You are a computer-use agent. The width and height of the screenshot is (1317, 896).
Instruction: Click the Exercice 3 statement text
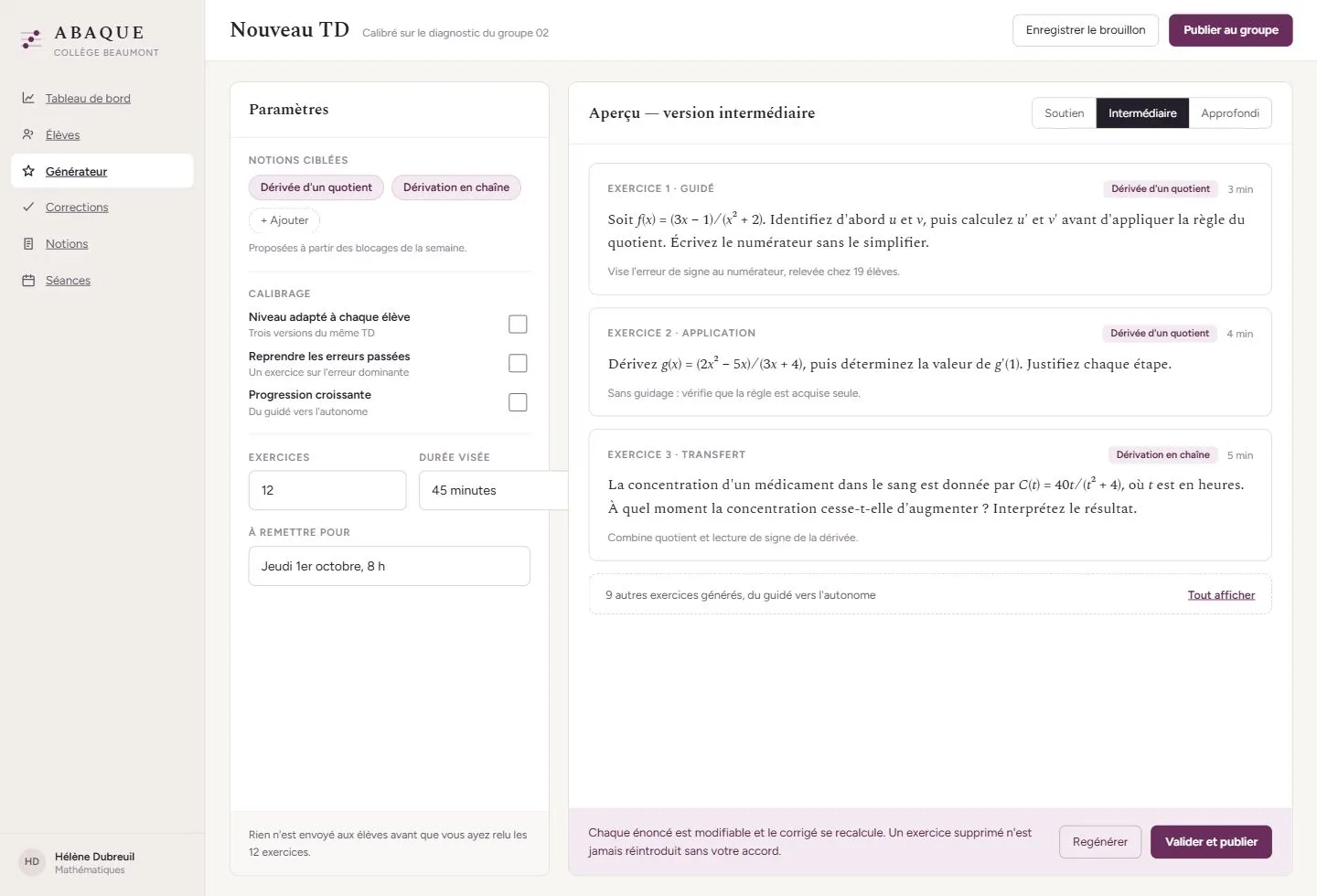pyautogui.click(x=926, y=496)
